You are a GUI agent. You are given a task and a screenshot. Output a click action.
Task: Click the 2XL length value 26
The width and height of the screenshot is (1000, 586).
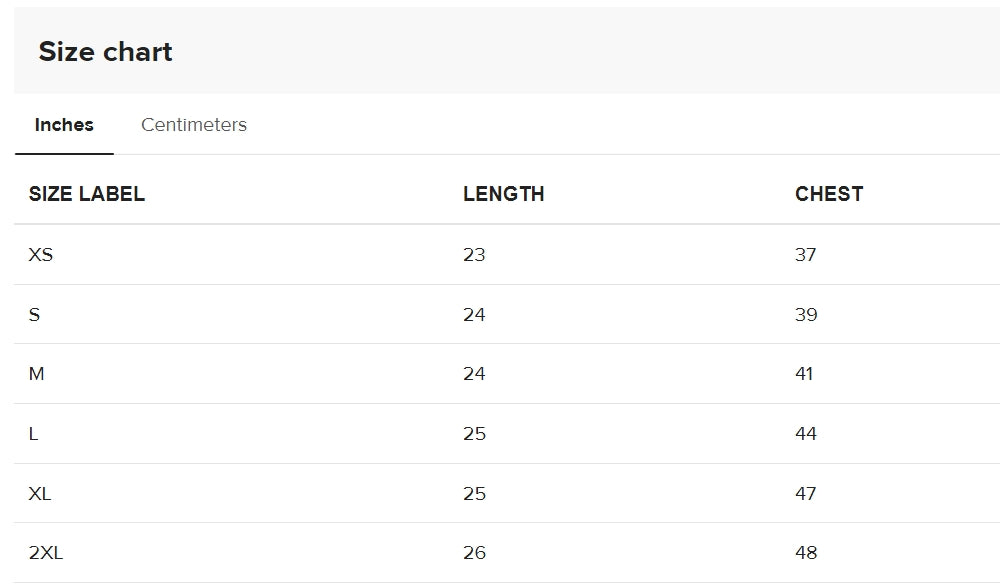pyautogui.click(x=474, y=553)
